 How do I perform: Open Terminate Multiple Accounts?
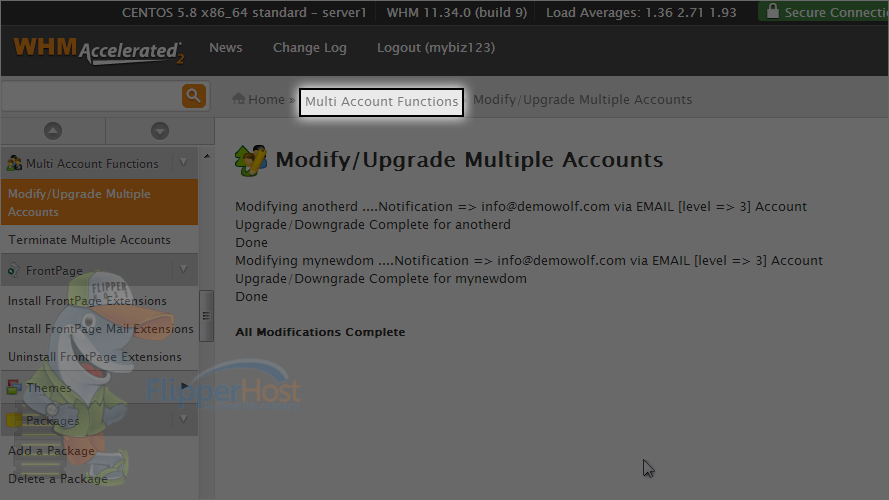(89, 240)
